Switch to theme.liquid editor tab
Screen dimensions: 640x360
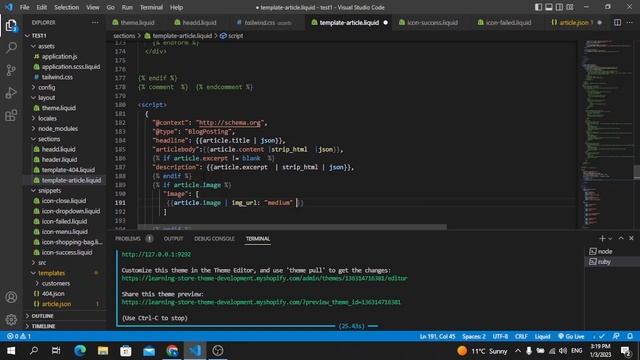click(133, 22)
